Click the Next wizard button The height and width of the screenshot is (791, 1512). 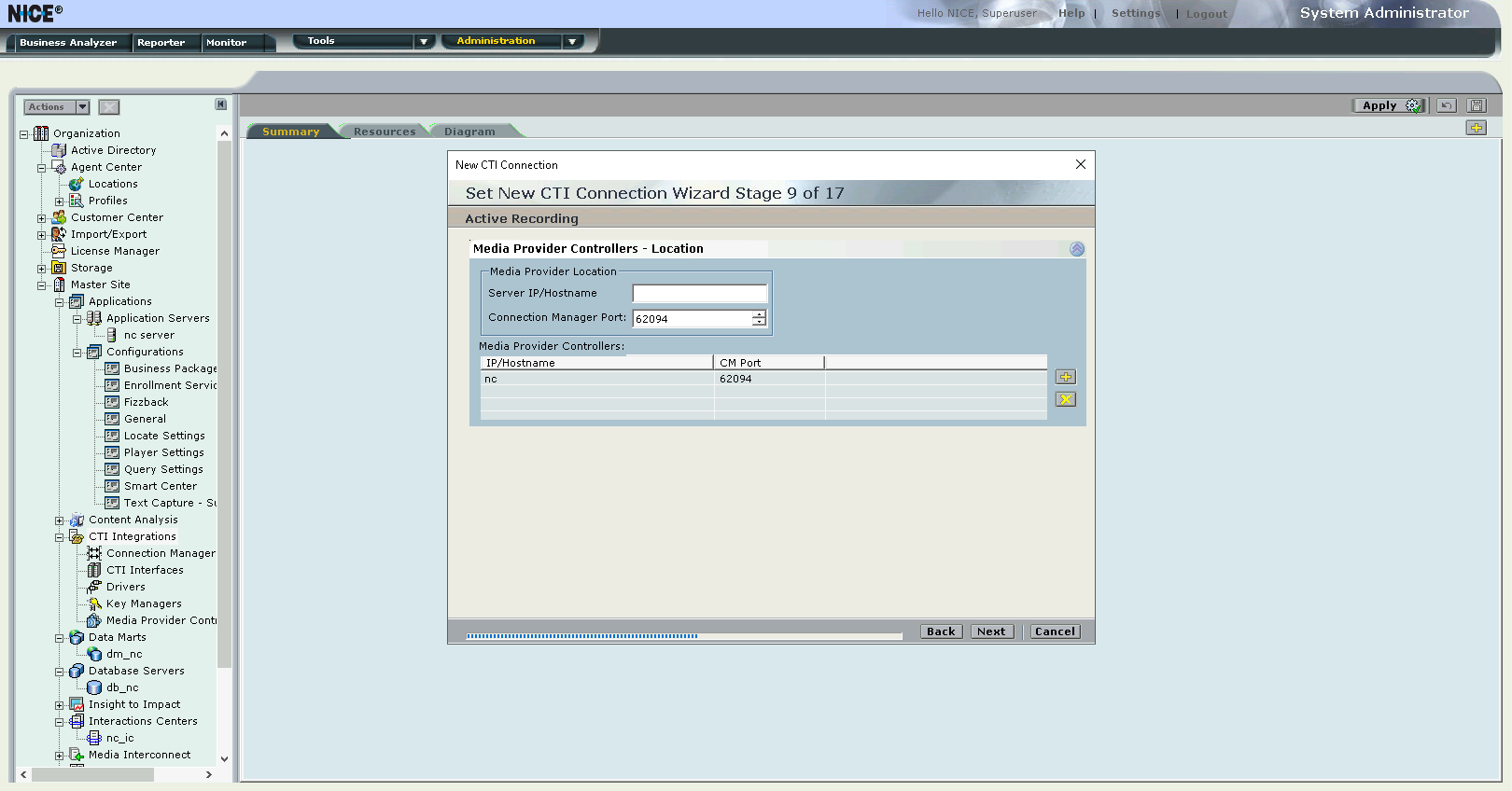coord(991,631)
